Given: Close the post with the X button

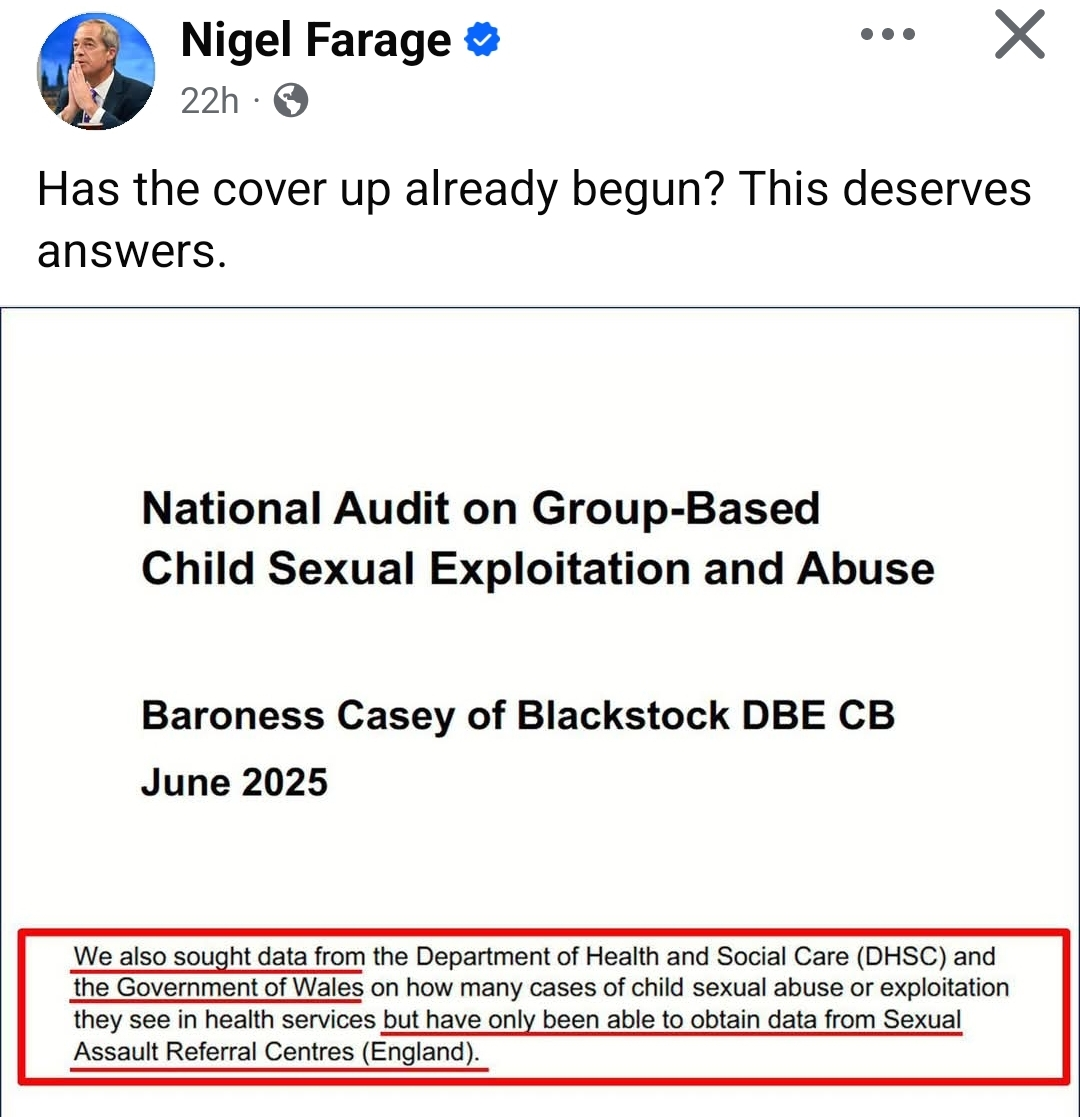Looking at the screenshot, I should [1020, 36].
